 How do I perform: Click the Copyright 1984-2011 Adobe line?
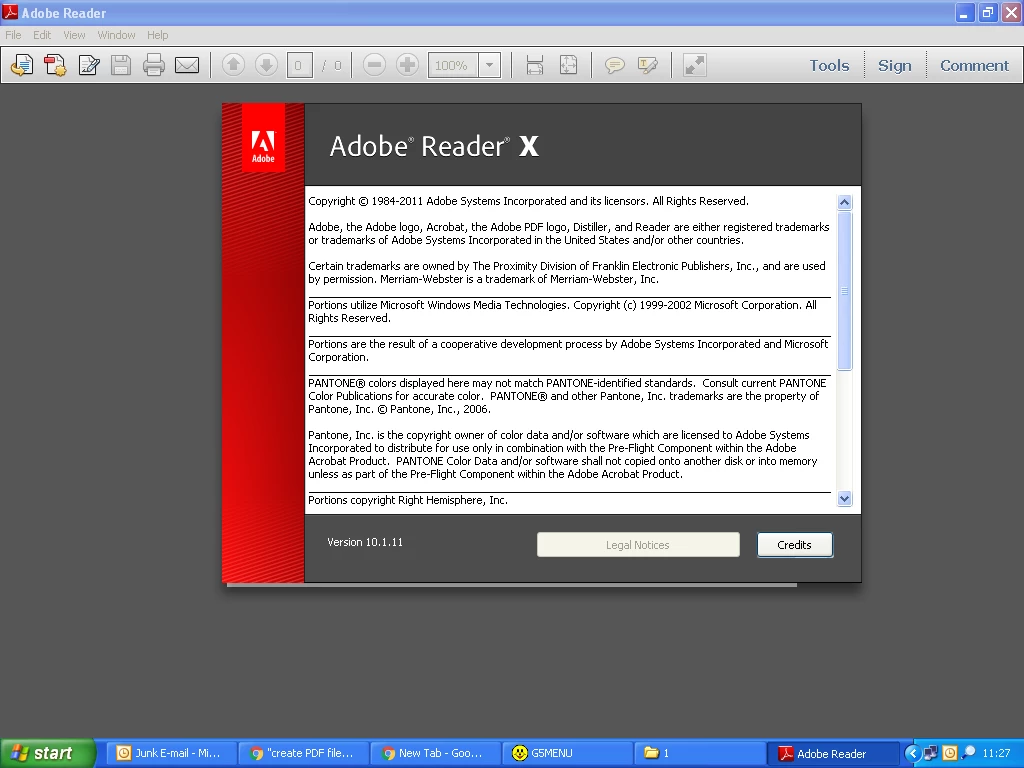(528, 201)
